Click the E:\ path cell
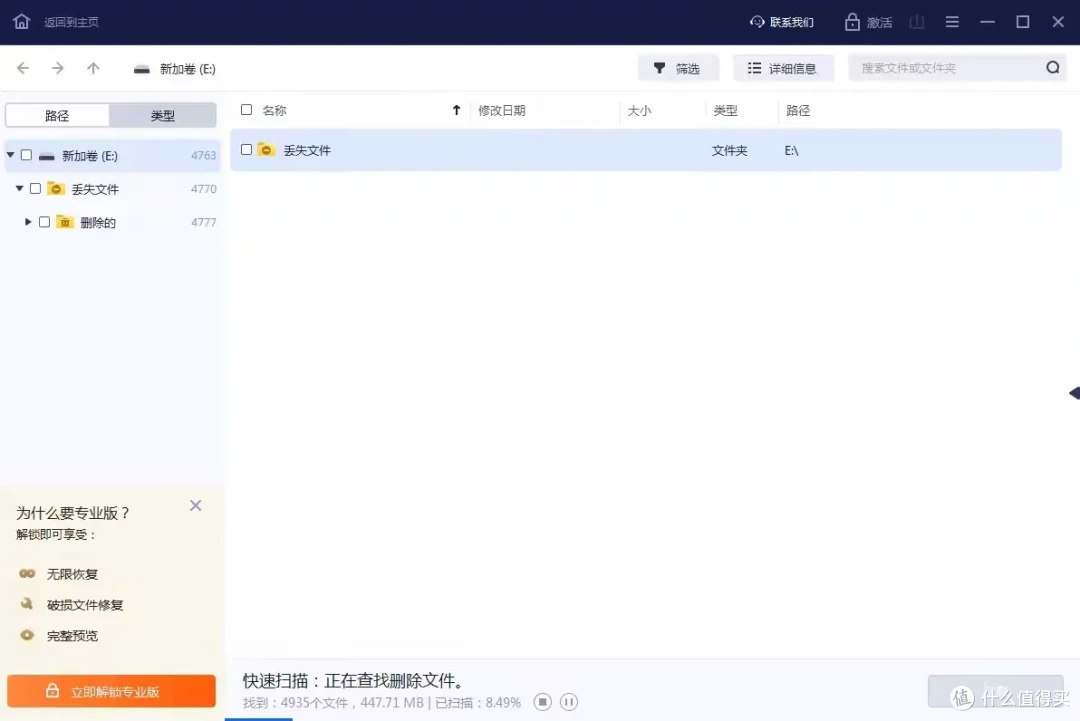 pyautogui.click(x=791, y=150)
